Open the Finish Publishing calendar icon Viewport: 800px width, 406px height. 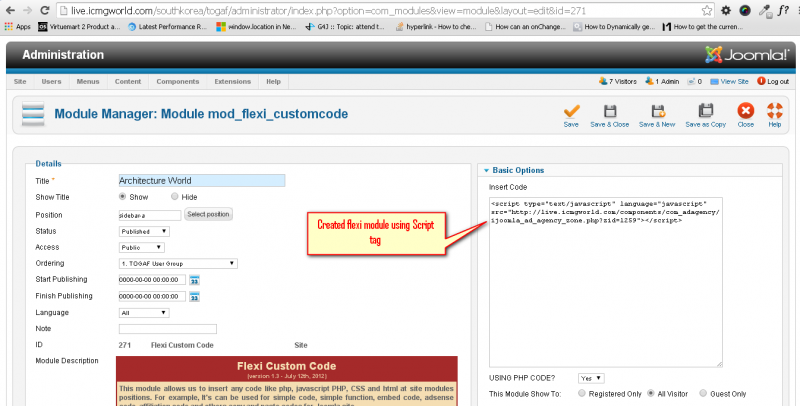[x=194, y=296]
